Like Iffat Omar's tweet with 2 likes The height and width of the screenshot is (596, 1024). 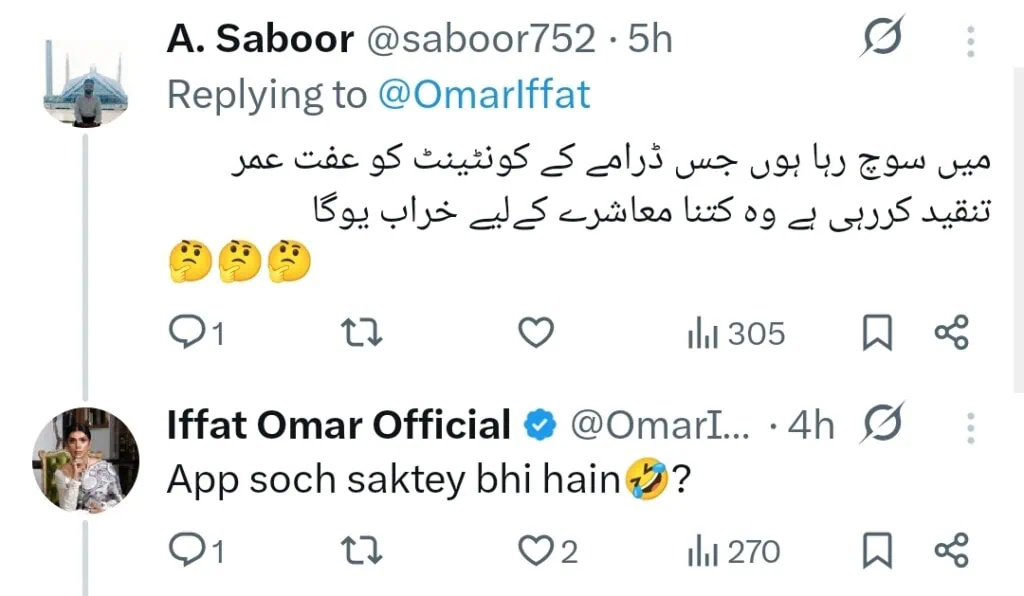(x=537, y=551)
